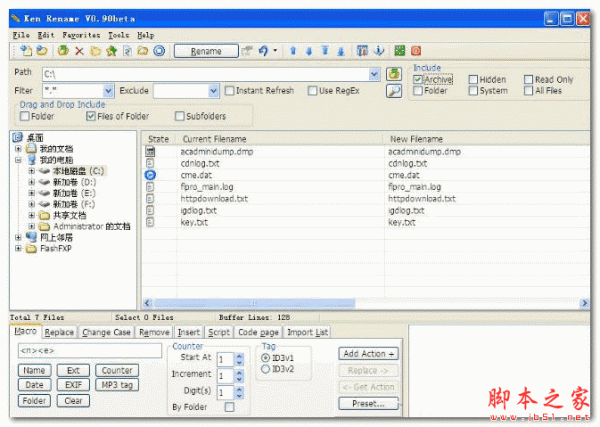Expand the FlashFXP tree node
Viewport: 600px width, 427px height.
click(x=18, y=248)
